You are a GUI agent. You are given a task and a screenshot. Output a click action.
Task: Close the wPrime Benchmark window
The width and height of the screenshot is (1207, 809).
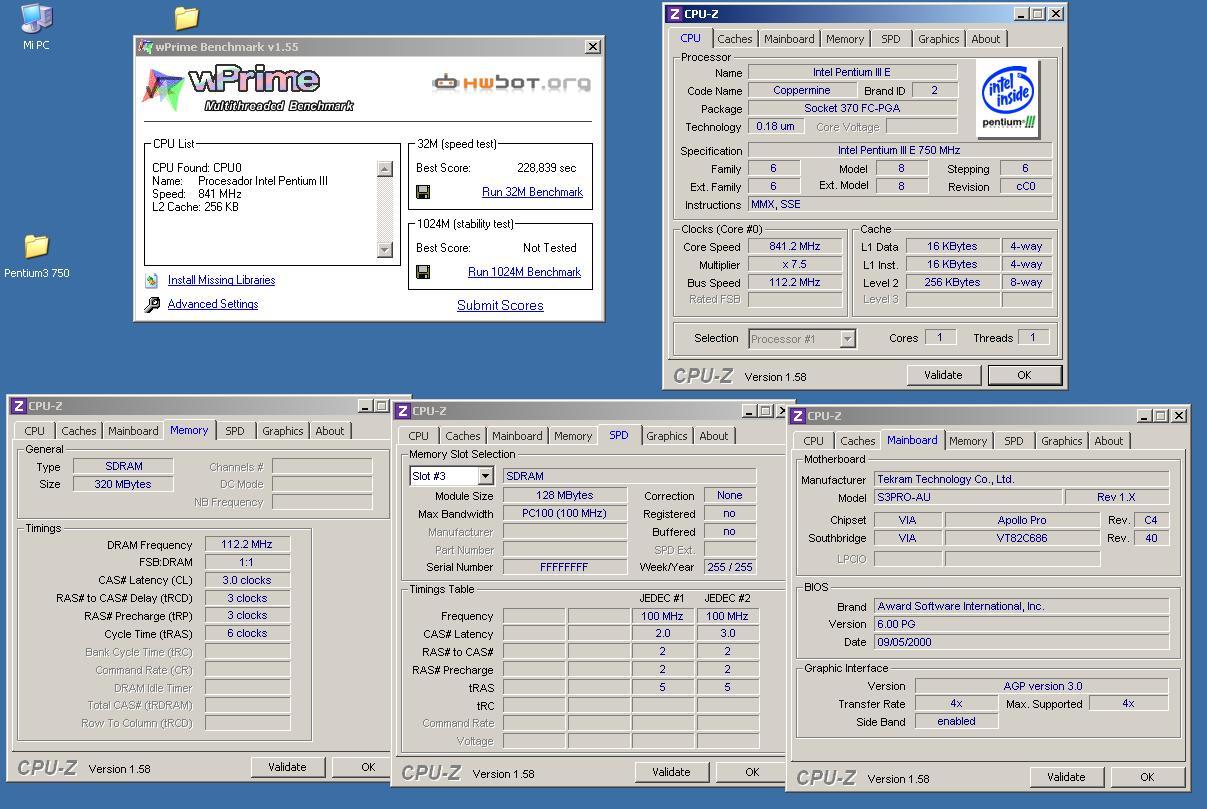click(x=593, y=47)
